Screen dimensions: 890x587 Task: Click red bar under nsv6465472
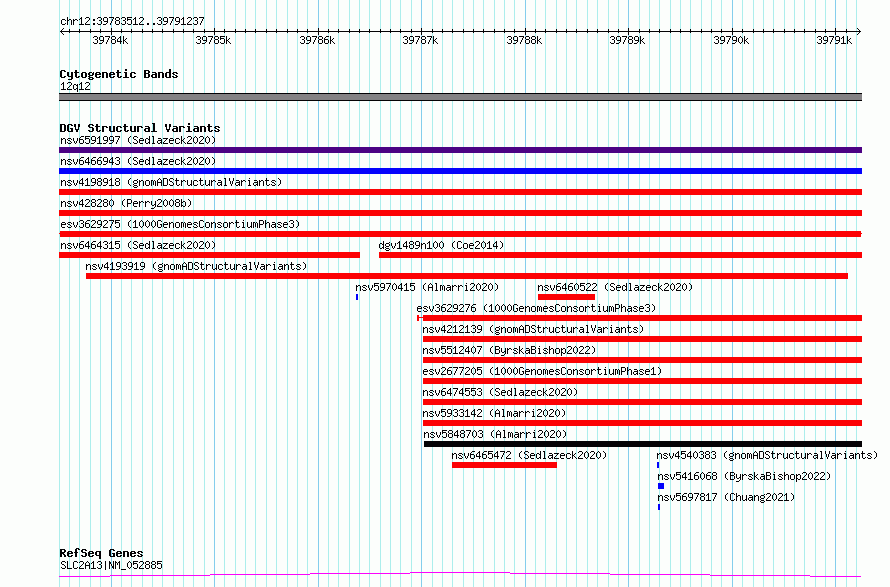point(505,465)
